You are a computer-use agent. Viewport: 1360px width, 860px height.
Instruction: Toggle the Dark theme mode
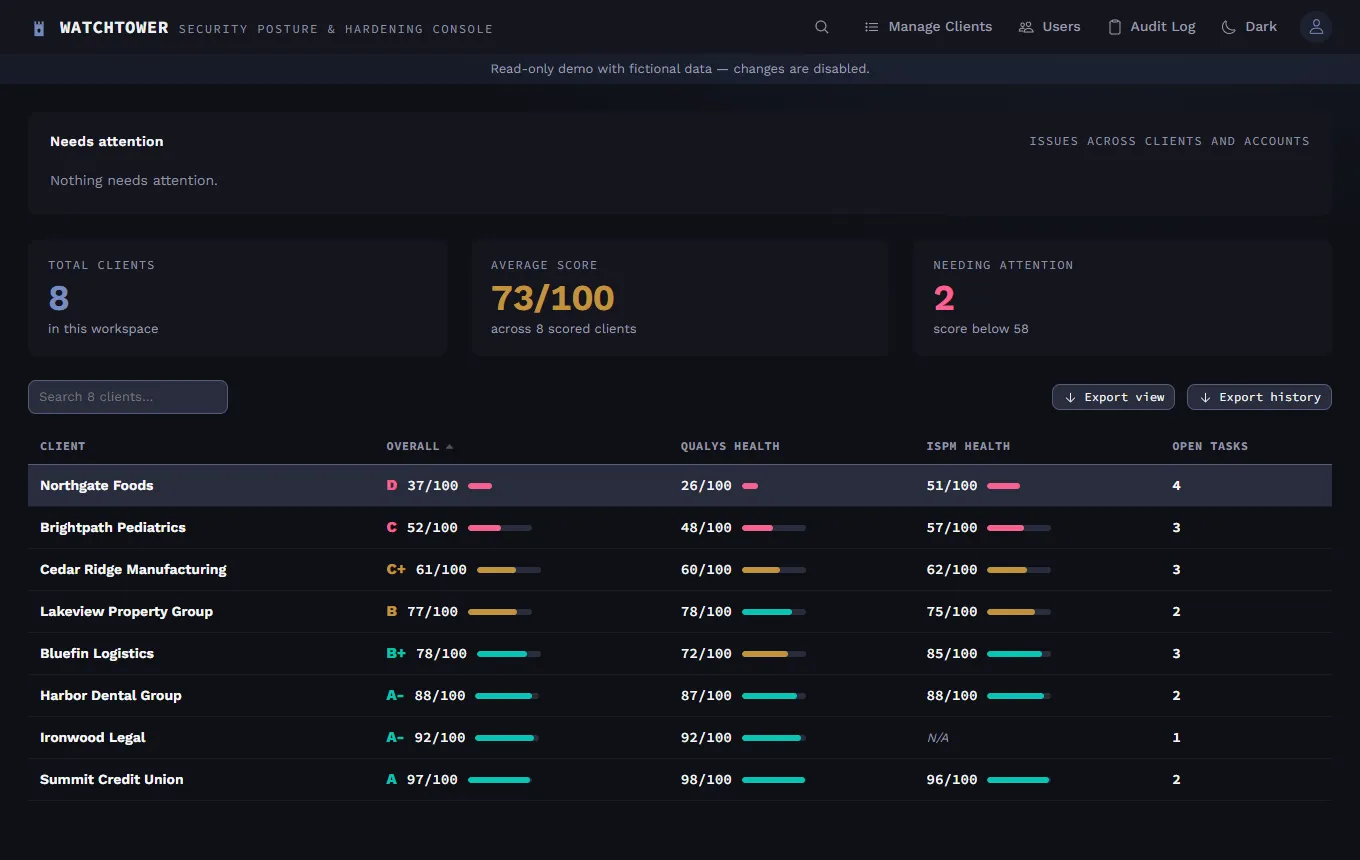[x=1249, y=27]
